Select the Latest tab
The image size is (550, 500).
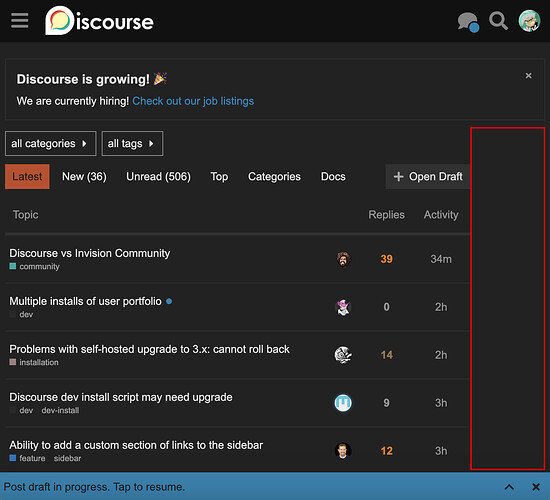point(27,176)
